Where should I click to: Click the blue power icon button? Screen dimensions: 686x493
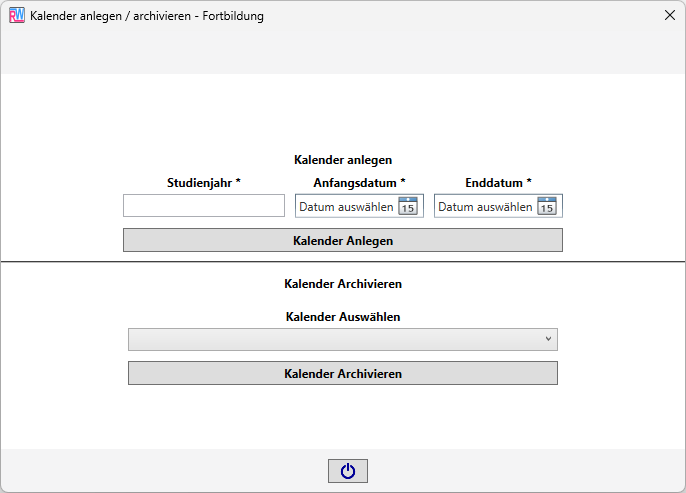tap(348, 471)
